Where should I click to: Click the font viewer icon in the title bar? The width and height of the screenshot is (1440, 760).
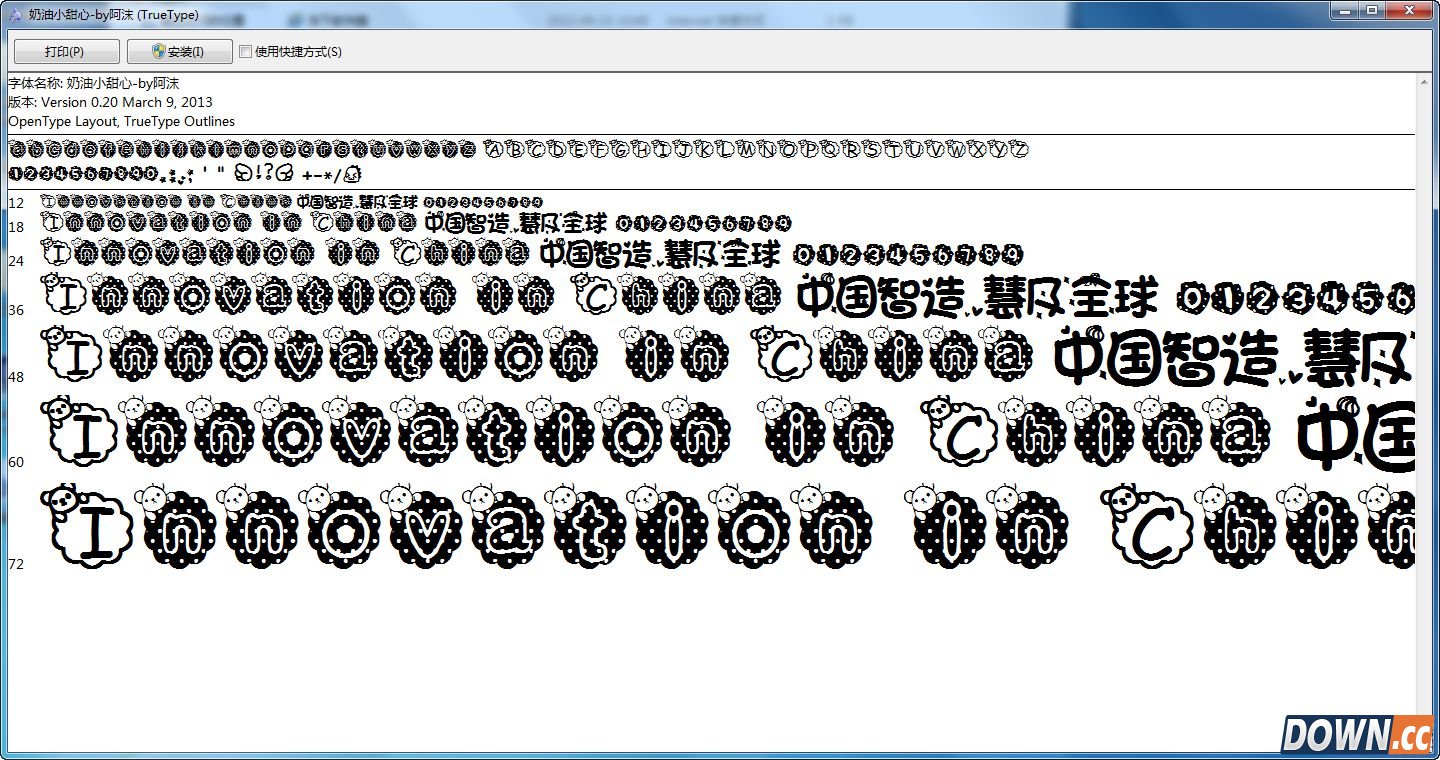[14, 14]
